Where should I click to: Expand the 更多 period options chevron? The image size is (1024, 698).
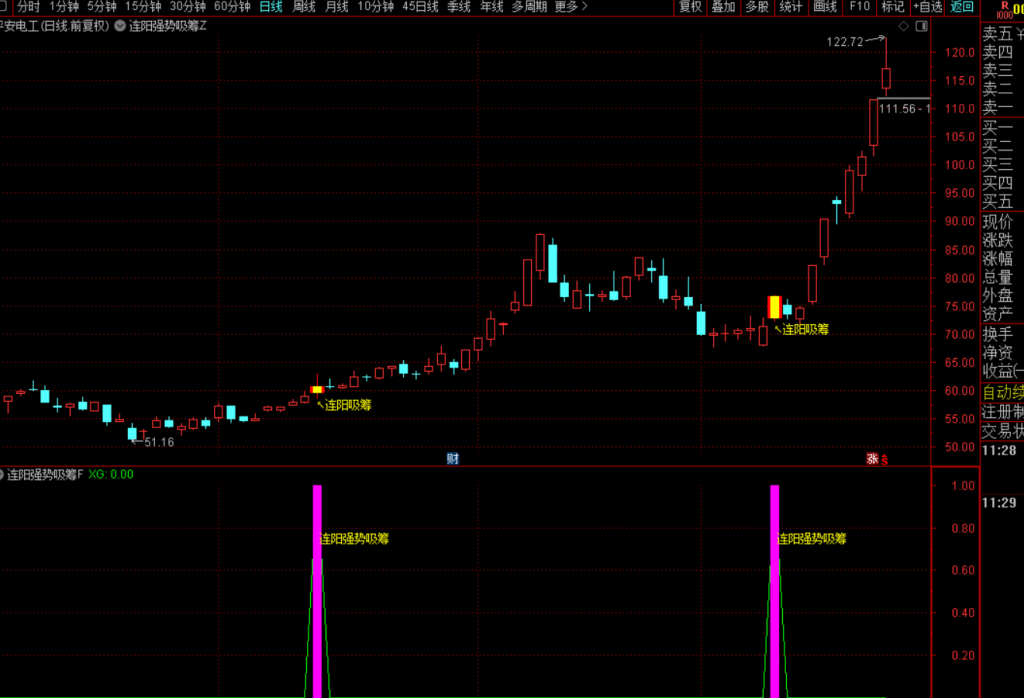coord(584,7)
